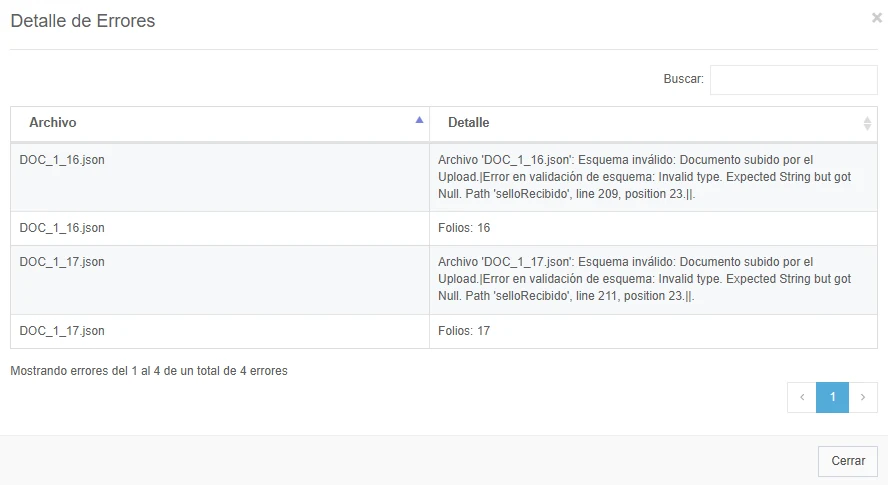The image size is (888, 485).
Task: Select the DOC_1_17.json row with Folios: 17
Action: (444, 331)
